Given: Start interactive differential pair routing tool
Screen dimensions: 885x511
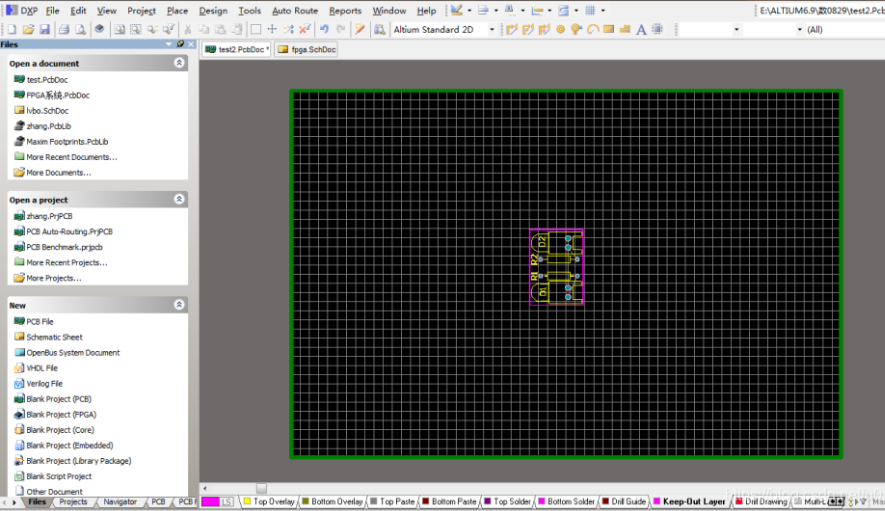Looking at the screenshot, I should click(x=544, y=29).
